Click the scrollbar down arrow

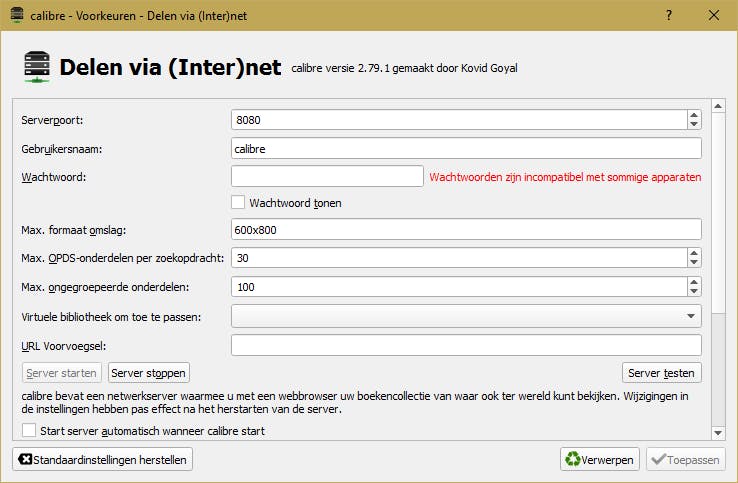[x=718, y=433]
